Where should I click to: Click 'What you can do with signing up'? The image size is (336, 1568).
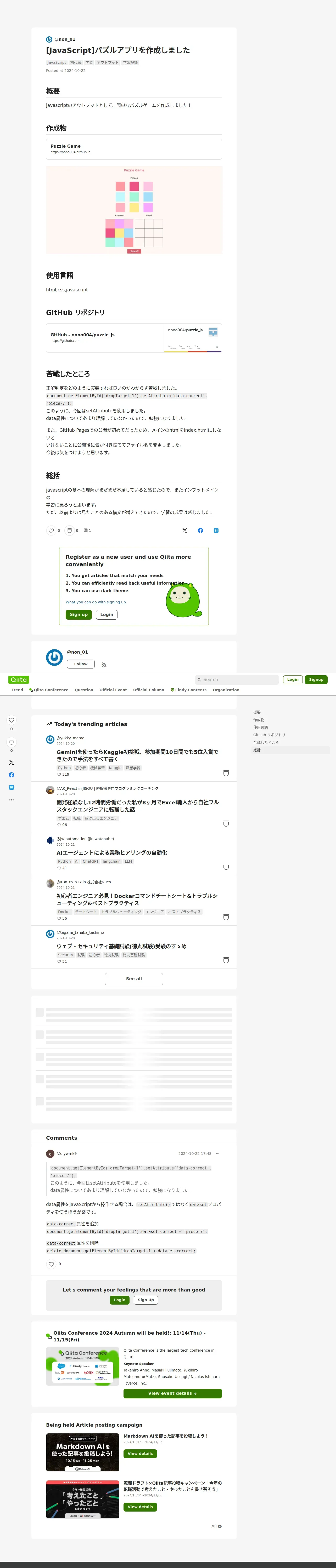(96, 602)
